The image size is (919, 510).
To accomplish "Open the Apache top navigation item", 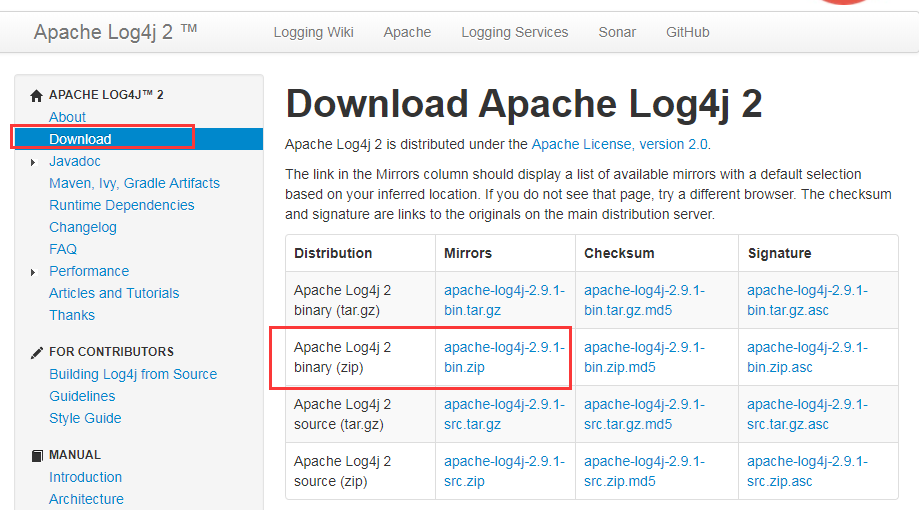I will coord(407,32).
